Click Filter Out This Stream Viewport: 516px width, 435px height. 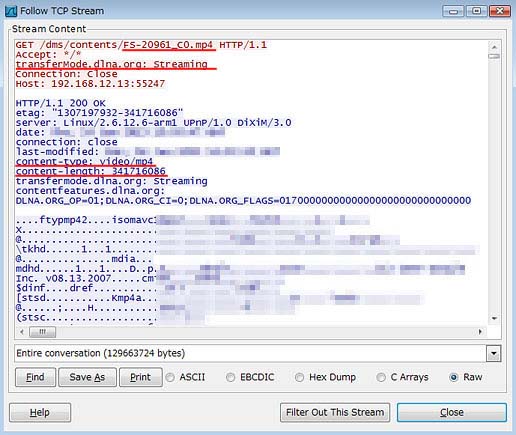(335, 412)
